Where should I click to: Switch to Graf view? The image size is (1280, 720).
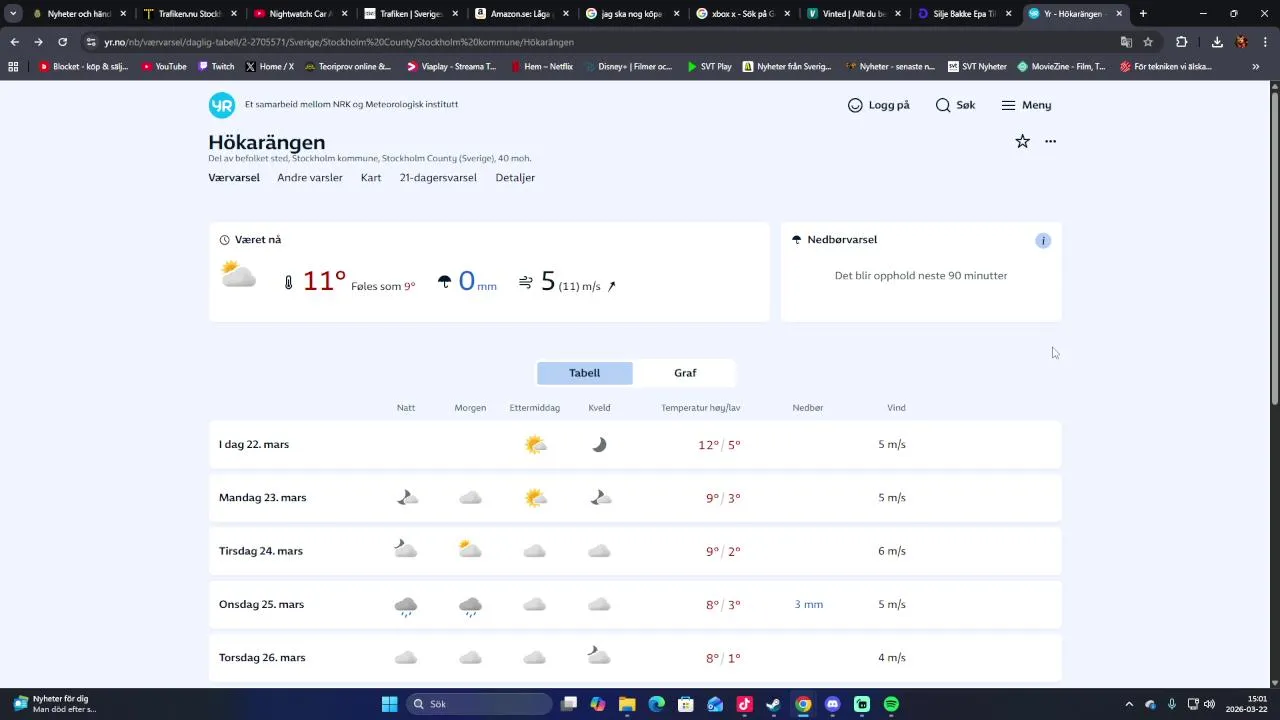[685, 373]
